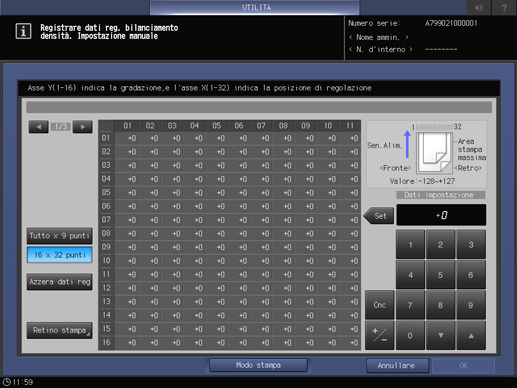Click the page indicator 1/3
Screen dimensions: 517x388
pos(61,127)
